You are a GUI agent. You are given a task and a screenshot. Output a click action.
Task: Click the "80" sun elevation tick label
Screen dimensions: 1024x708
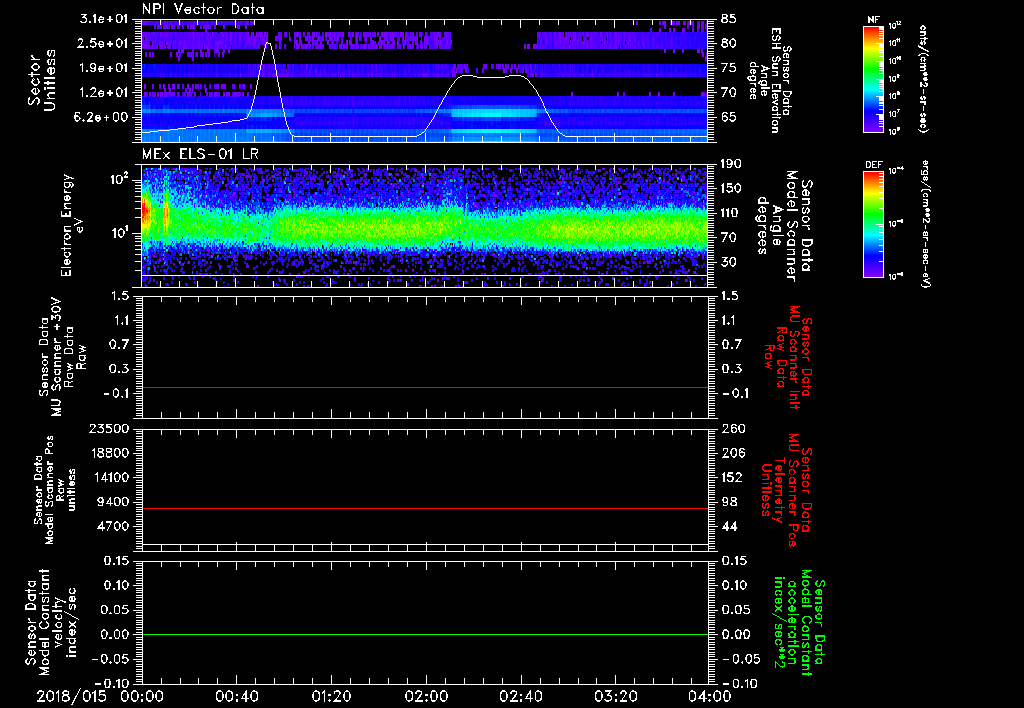(x=729, y=43)
